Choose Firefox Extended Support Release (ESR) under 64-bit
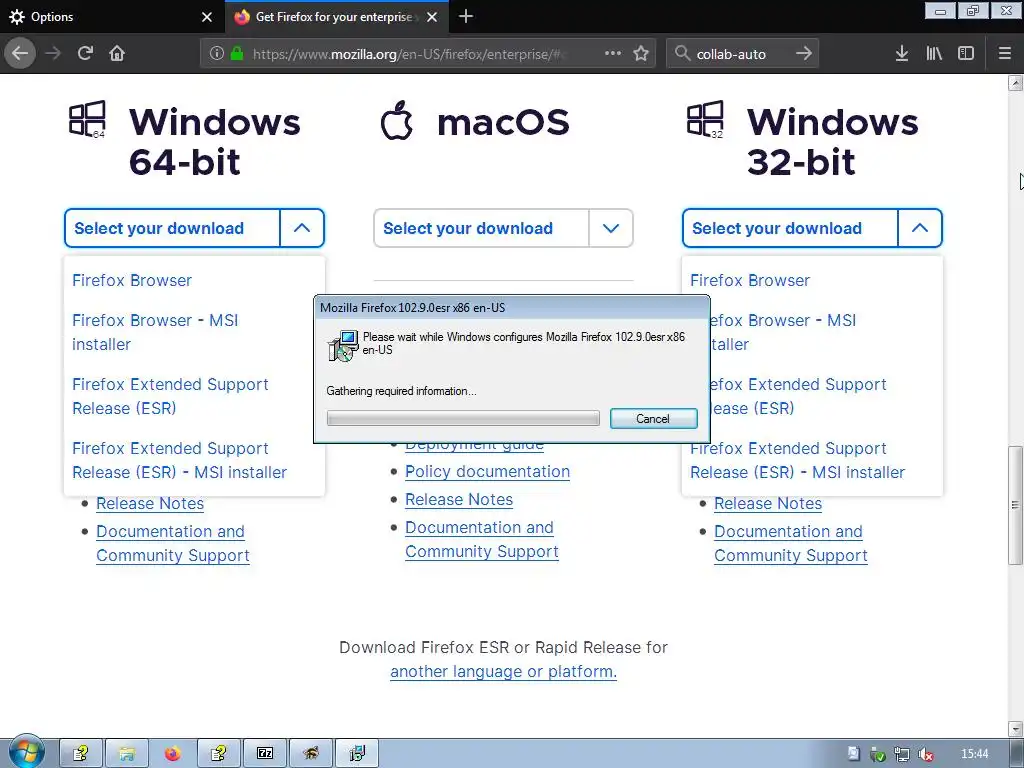 (x=170, y=396)
